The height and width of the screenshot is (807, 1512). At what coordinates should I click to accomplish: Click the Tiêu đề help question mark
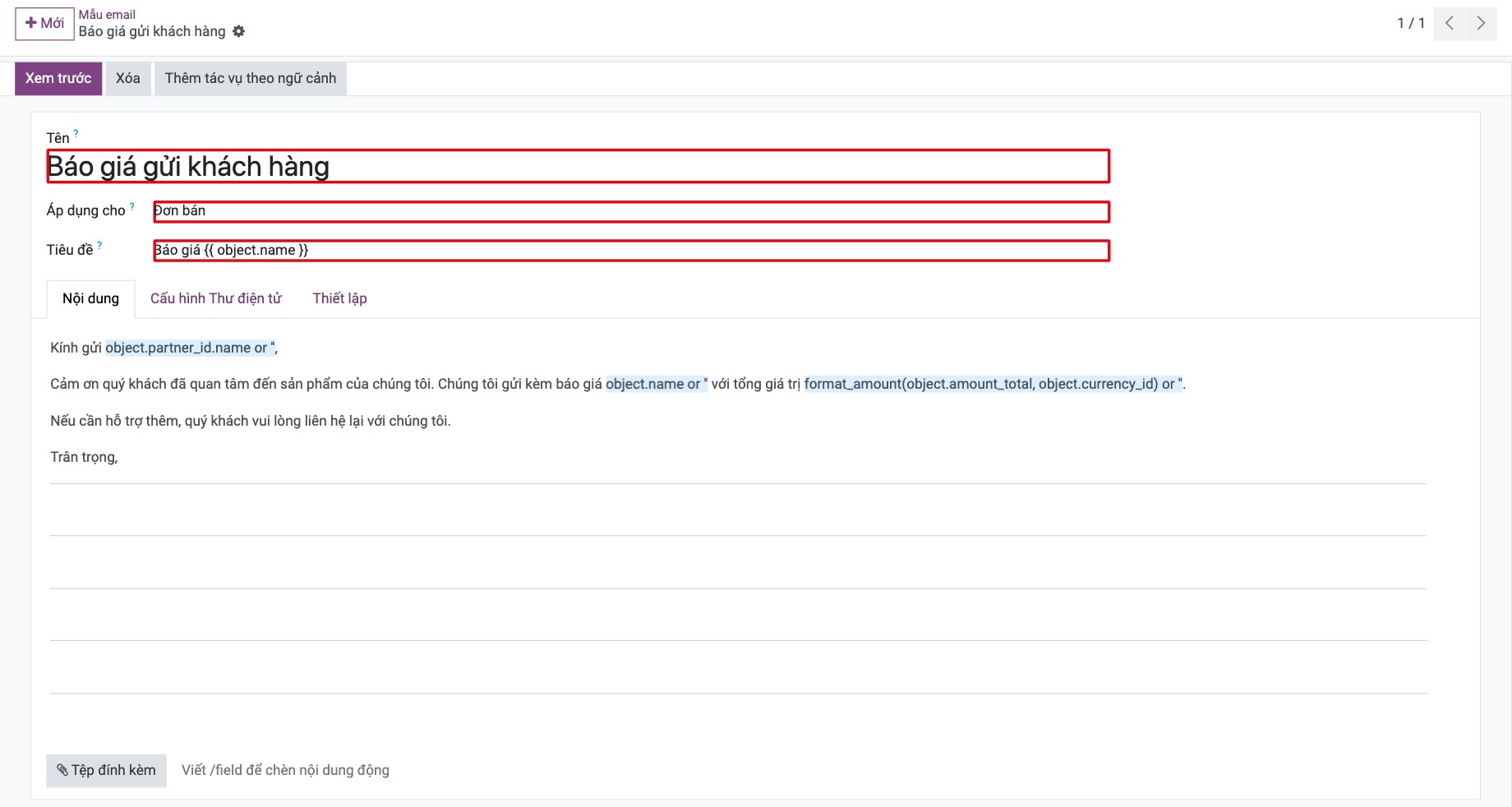[x=99, y=244]
